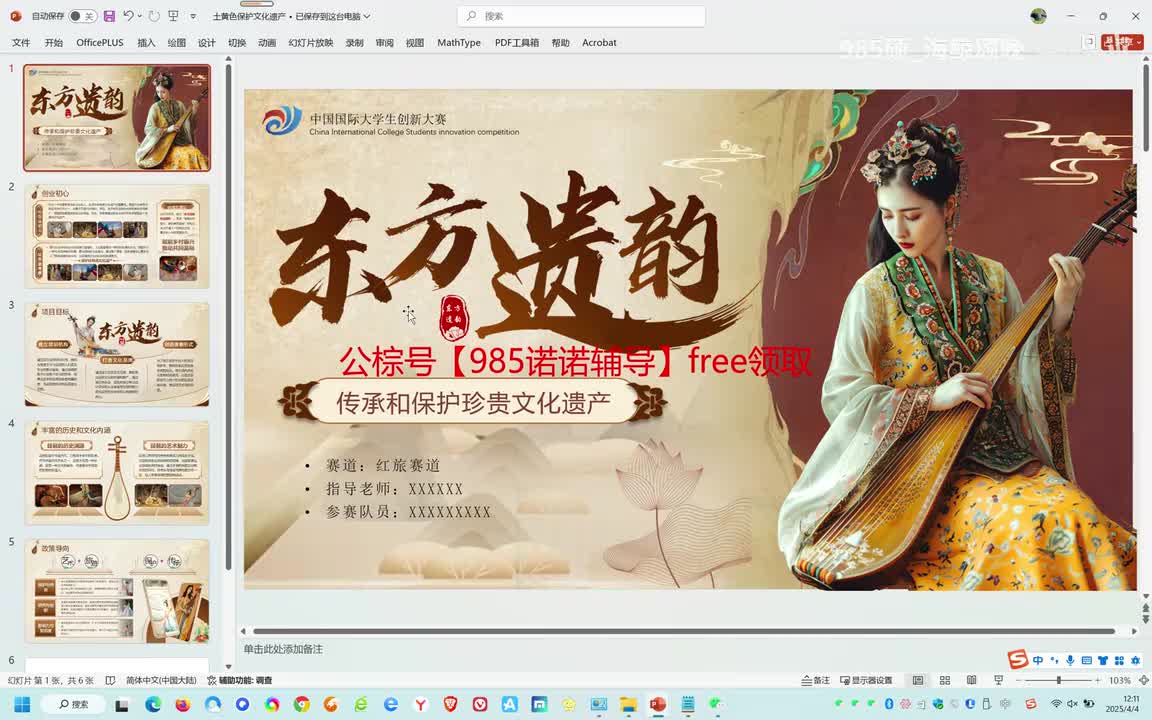Open Microsoft Edge from the taskbar

point(153,704)
